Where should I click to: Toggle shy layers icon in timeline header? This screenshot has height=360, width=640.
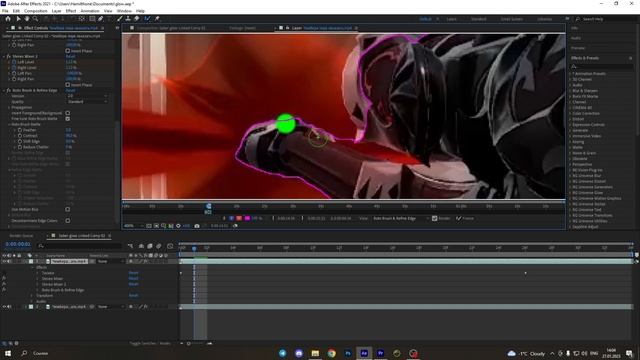point(141,246)
